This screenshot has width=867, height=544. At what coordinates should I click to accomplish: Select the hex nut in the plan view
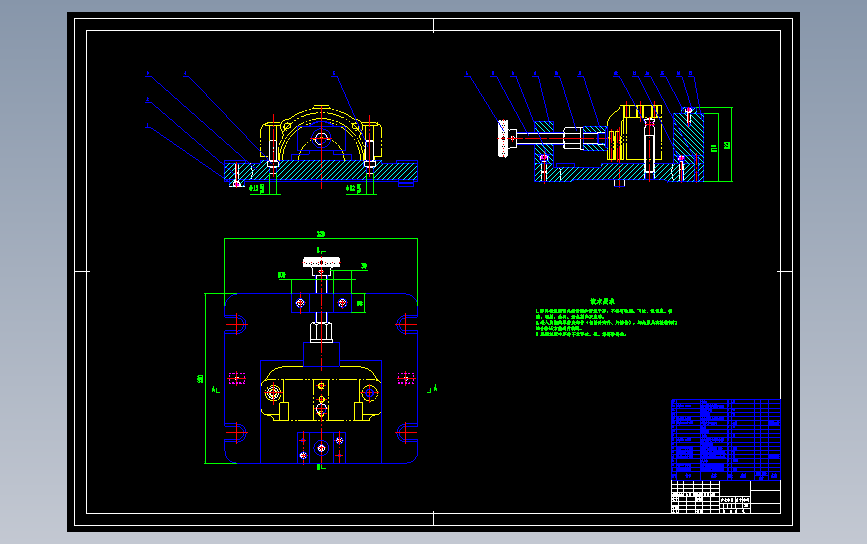pos(321,333)
